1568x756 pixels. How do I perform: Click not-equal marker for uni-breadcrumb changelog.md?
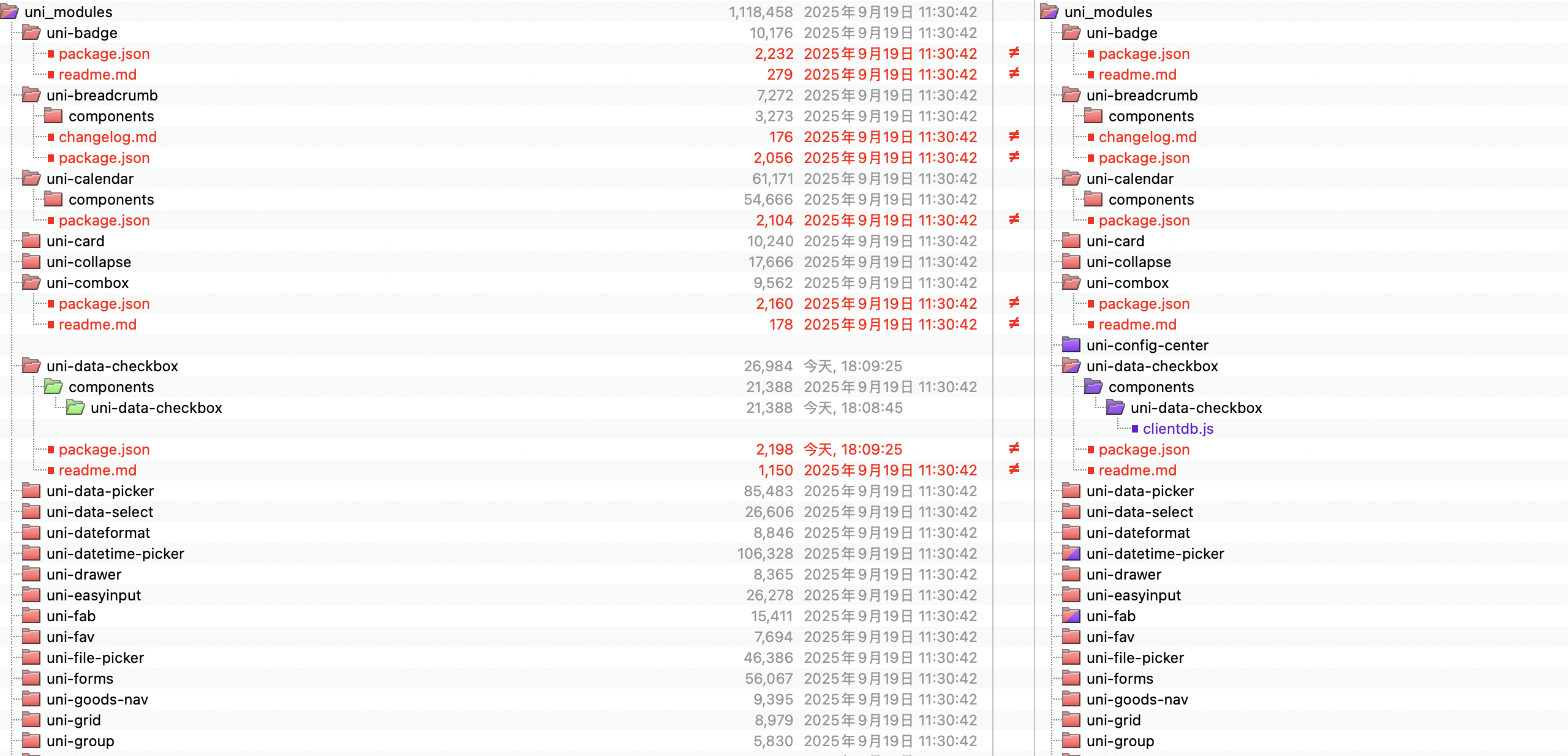point(1014,137)
